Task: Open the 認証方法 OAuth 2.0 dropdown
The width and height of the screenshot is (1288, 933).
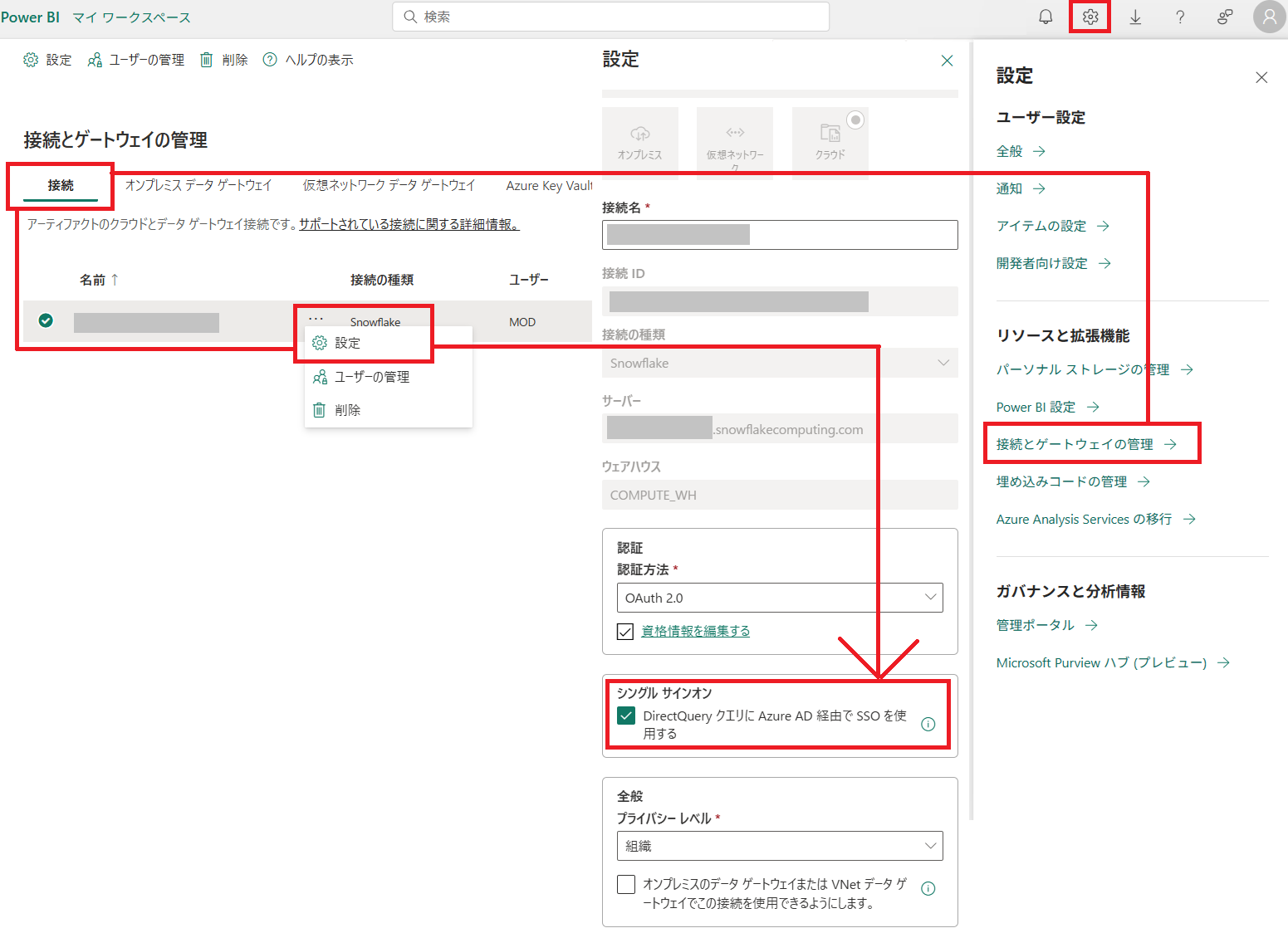Action: click(x=780, y=598)
